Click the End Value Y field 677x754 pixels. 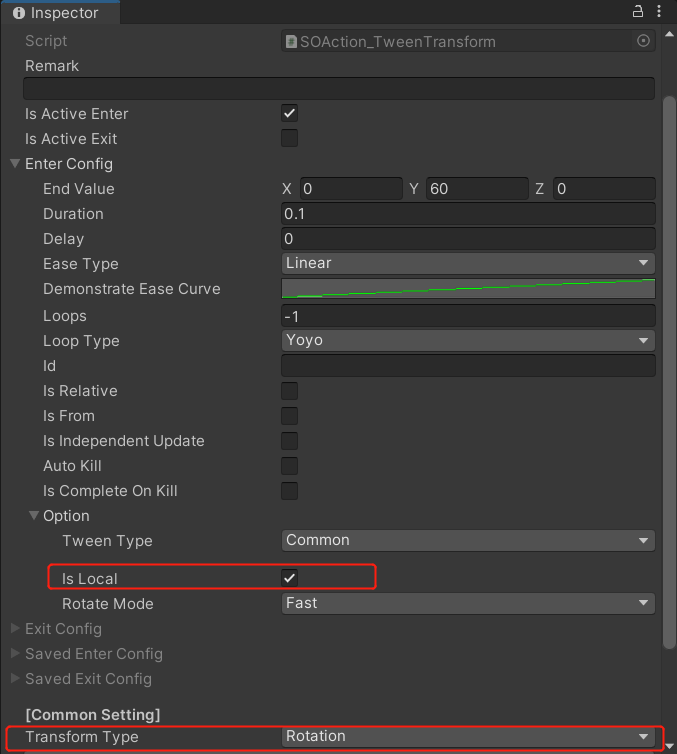(477, 188)
